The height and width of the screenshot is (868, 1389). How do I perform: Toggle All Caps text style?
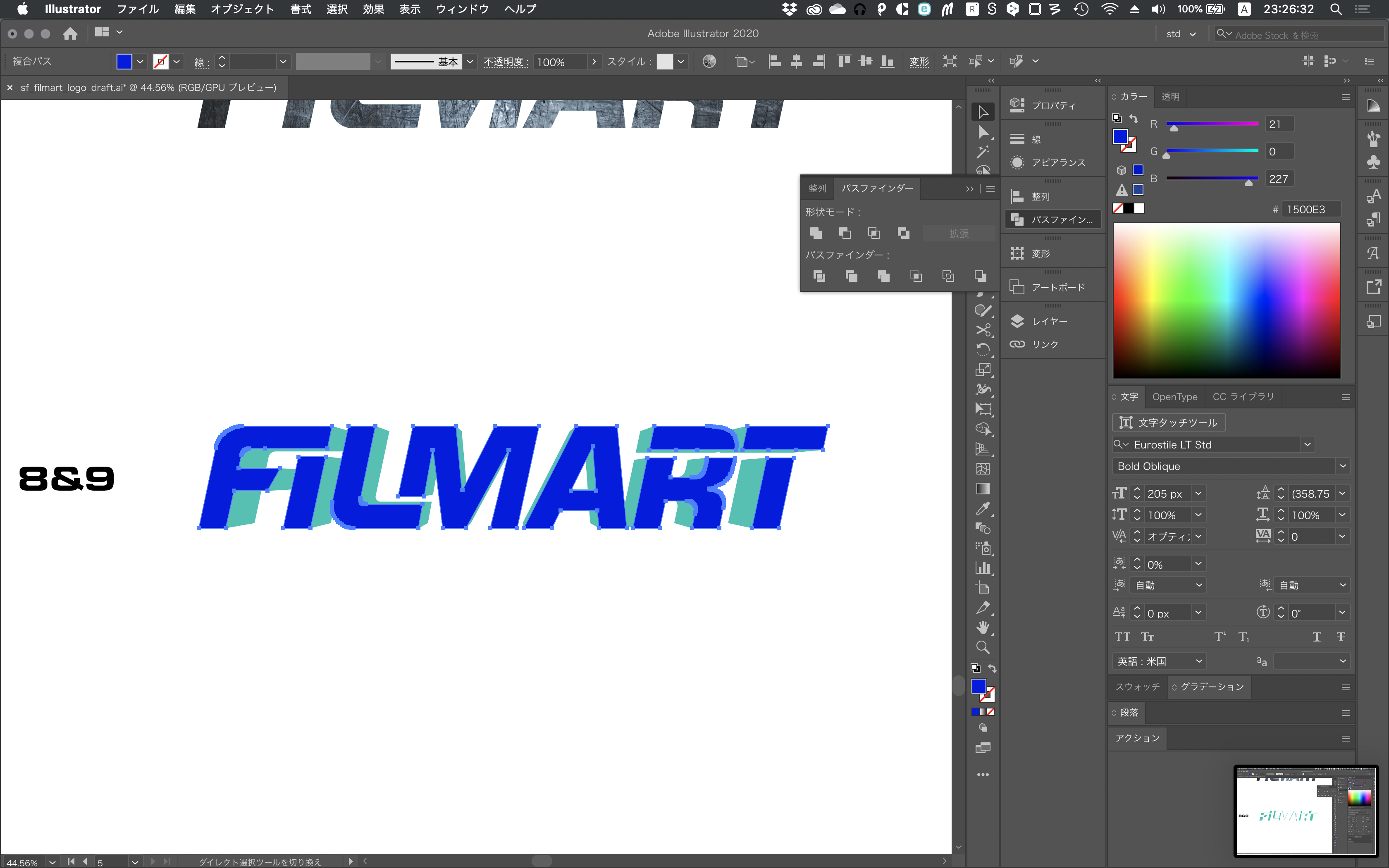point(1123,637)
